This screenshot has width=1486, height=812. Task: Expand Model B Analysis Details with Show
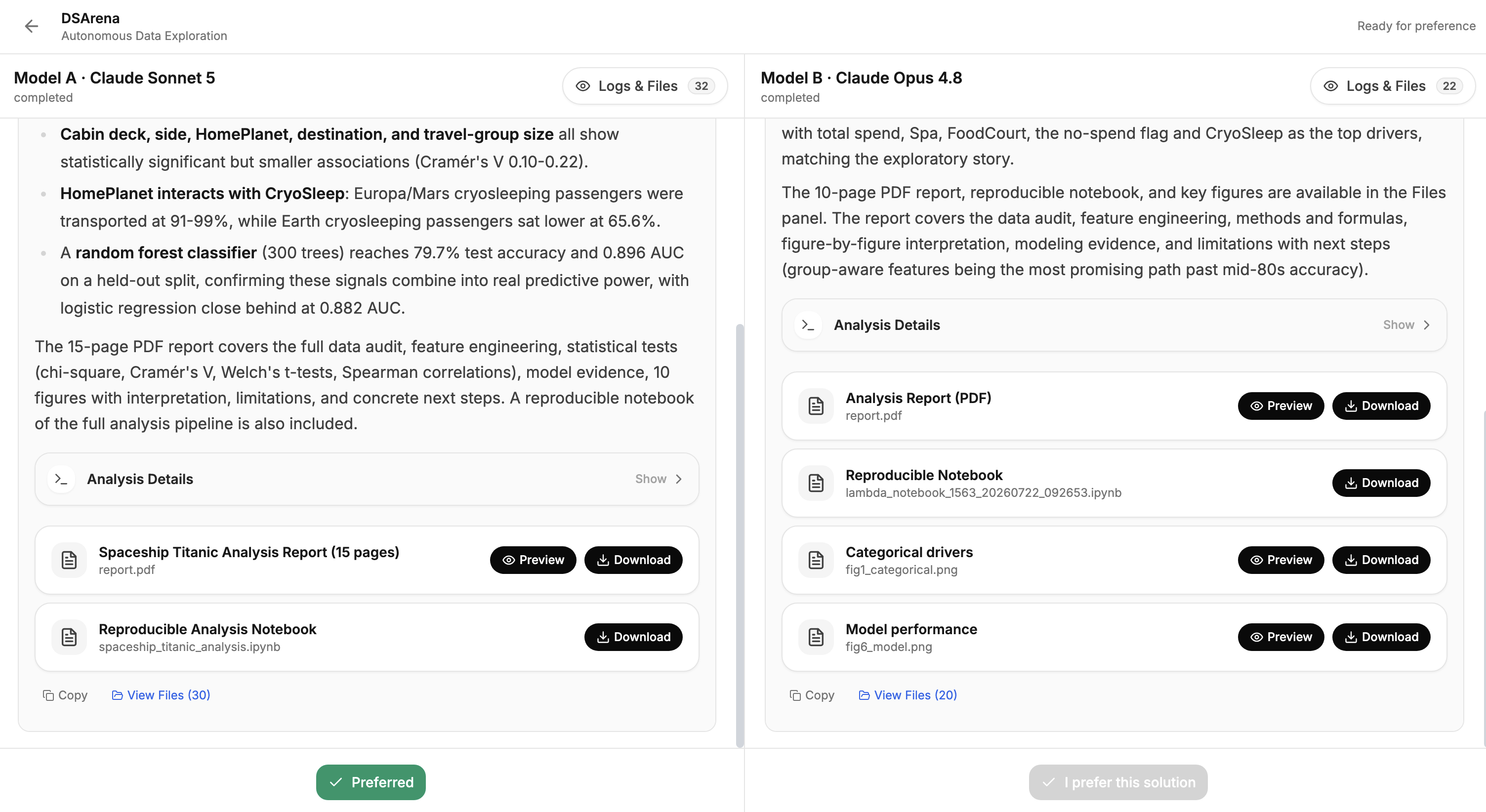[1406, 325]
